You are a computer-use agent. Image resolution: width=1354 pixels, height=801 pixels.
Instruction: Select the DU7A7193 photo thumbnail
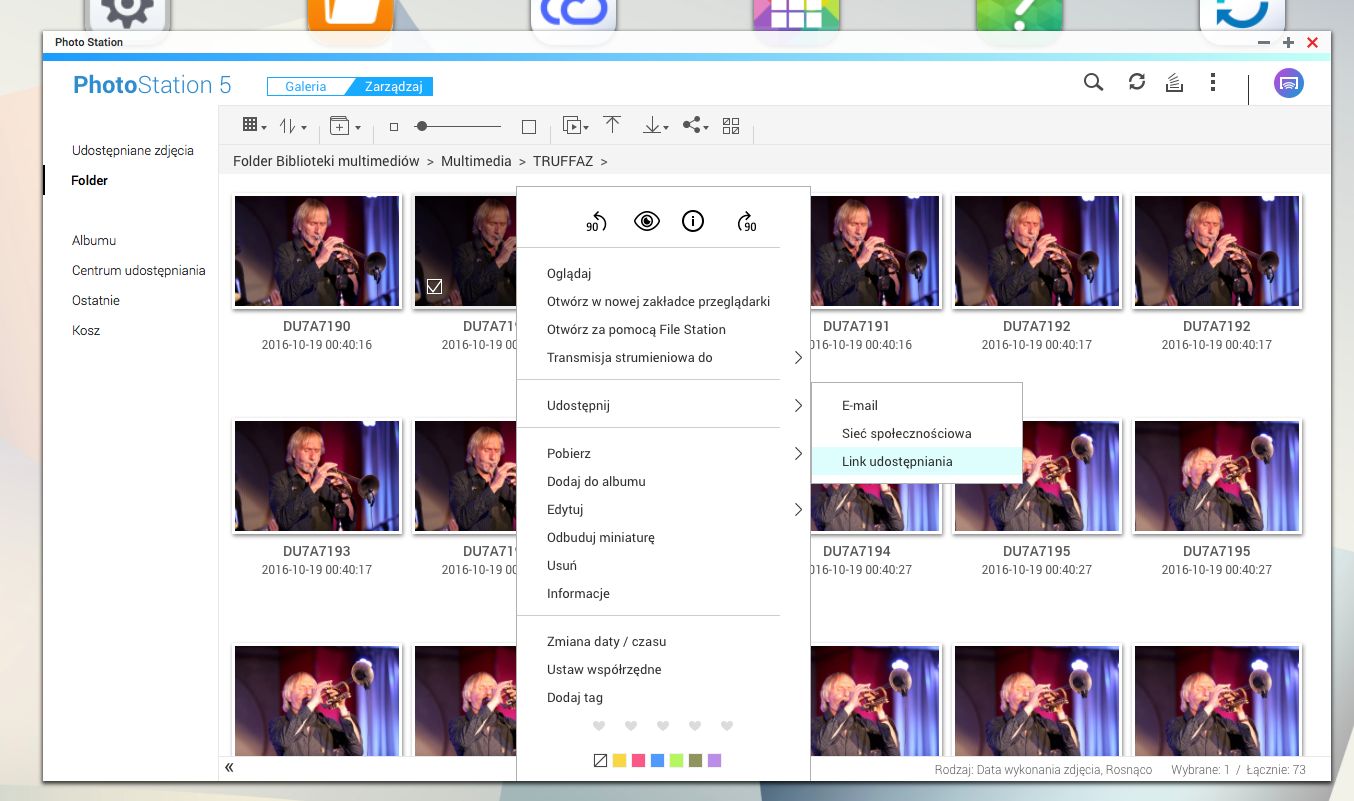coord(317,476)
